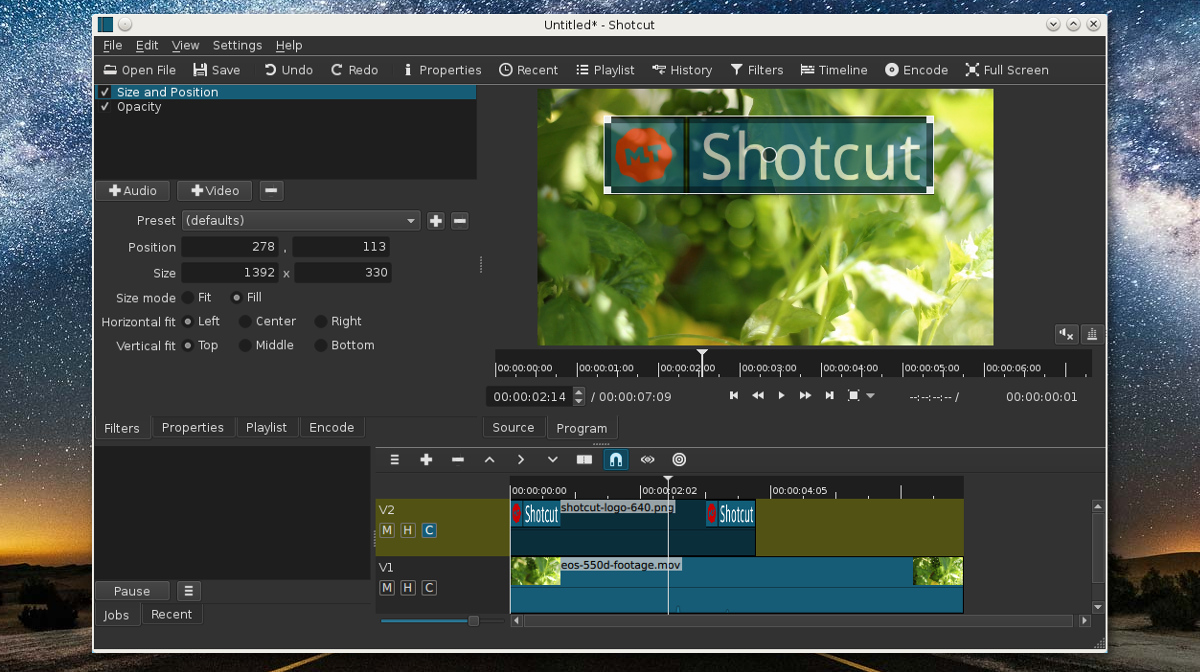Open the Encode panel from the toolbar
Viewport: 1200px width, 672px height.
click(916, 70)
